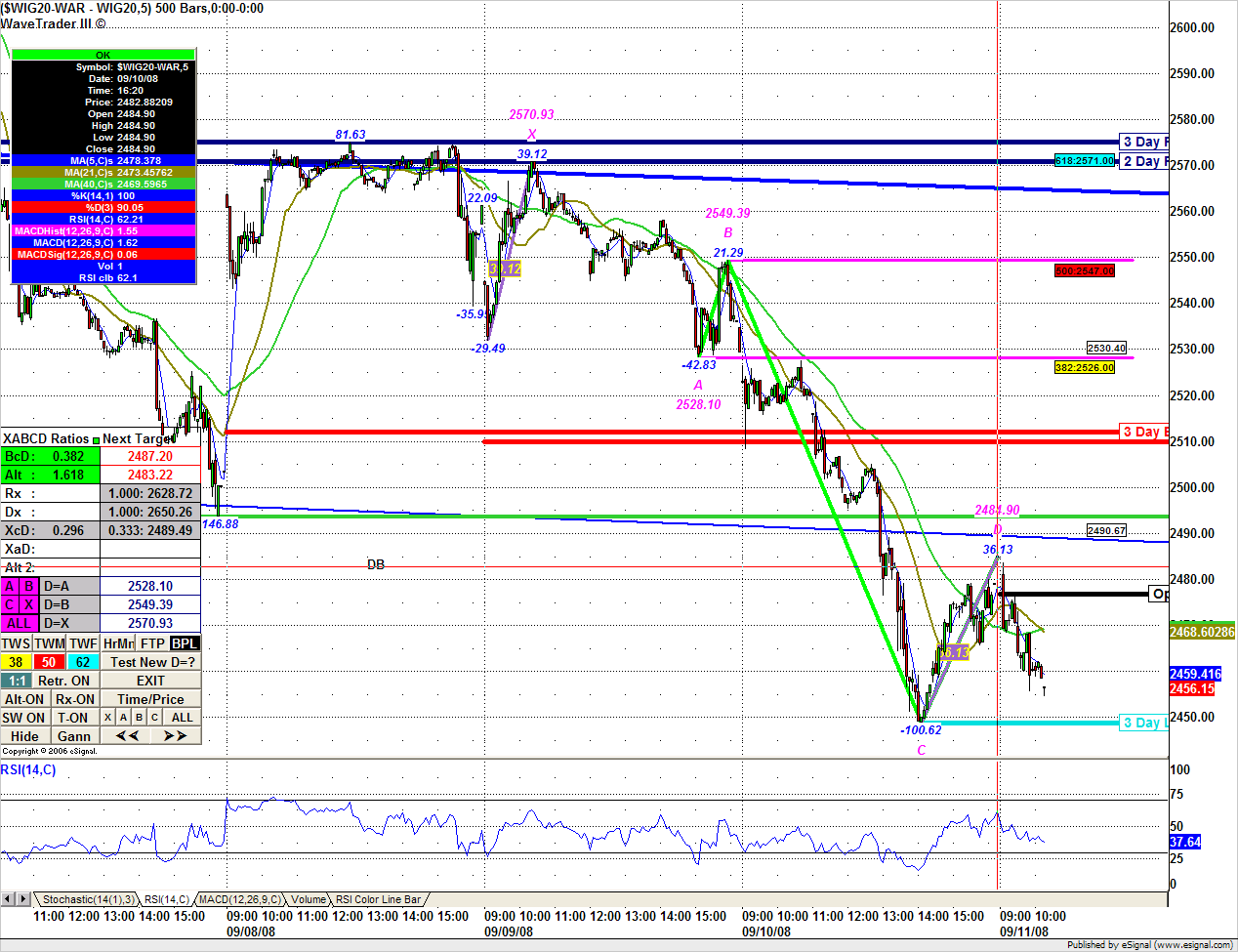The width and height of the screenshot is (1238, 952).
Task: Switch to the RSI(14,C) tab
Action: 166,899
